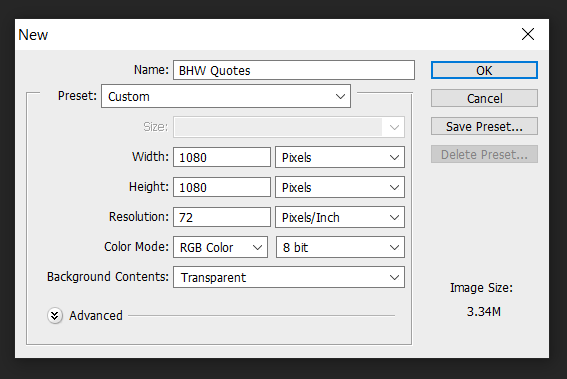
Task: Close the New dialog window
Action: coord(528,34)
